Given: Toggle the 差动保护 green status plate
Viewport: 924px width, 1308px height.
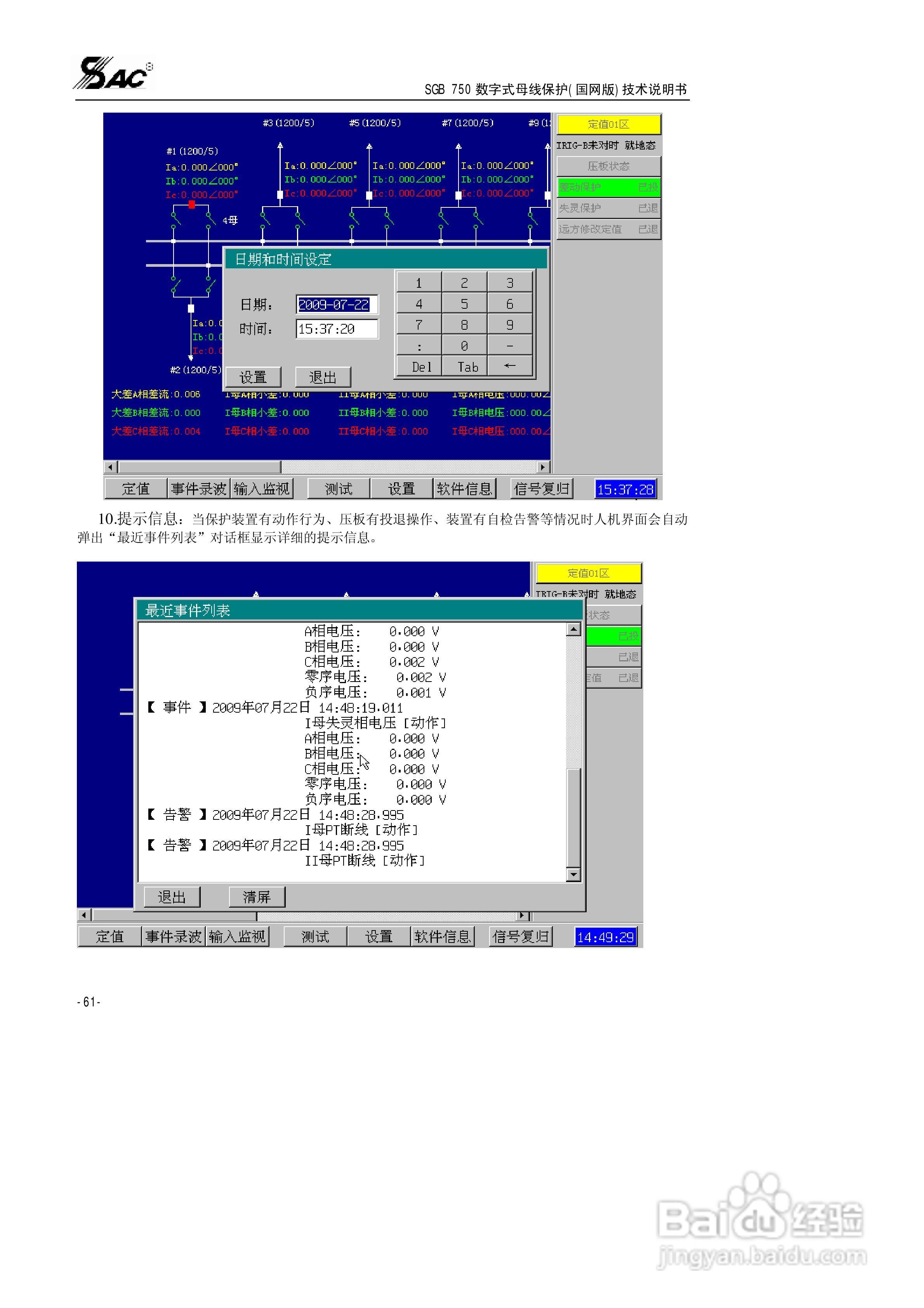Looking at the screenshot, I should [608, 187].
